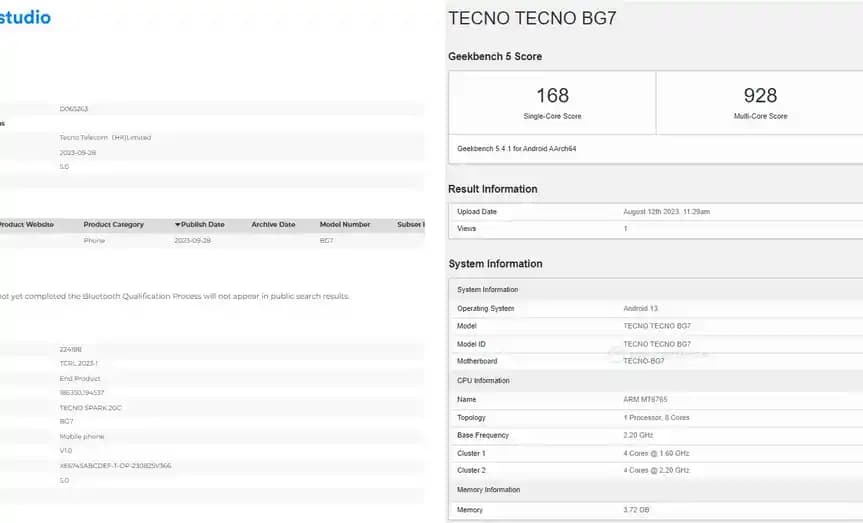Click the 2023-09-28 cell under Publish Date

pyautogui.click(x=193, y=241)
